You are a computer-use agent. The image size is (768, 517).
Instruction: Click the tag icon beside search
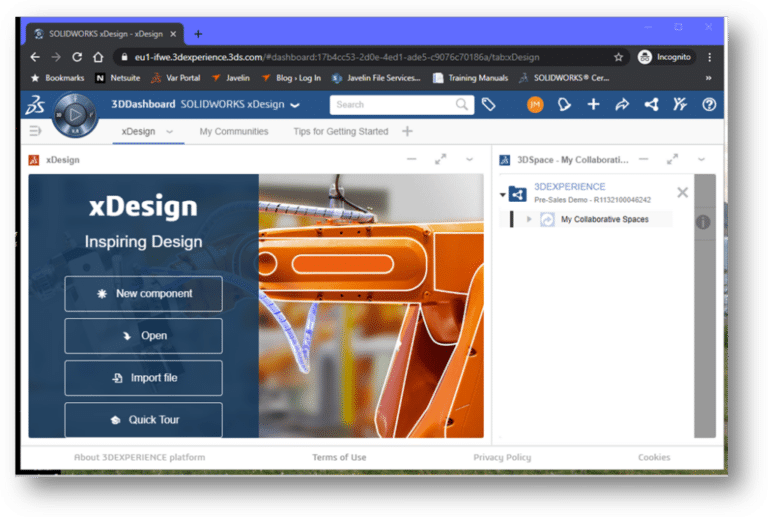click(x=489, y=104)
